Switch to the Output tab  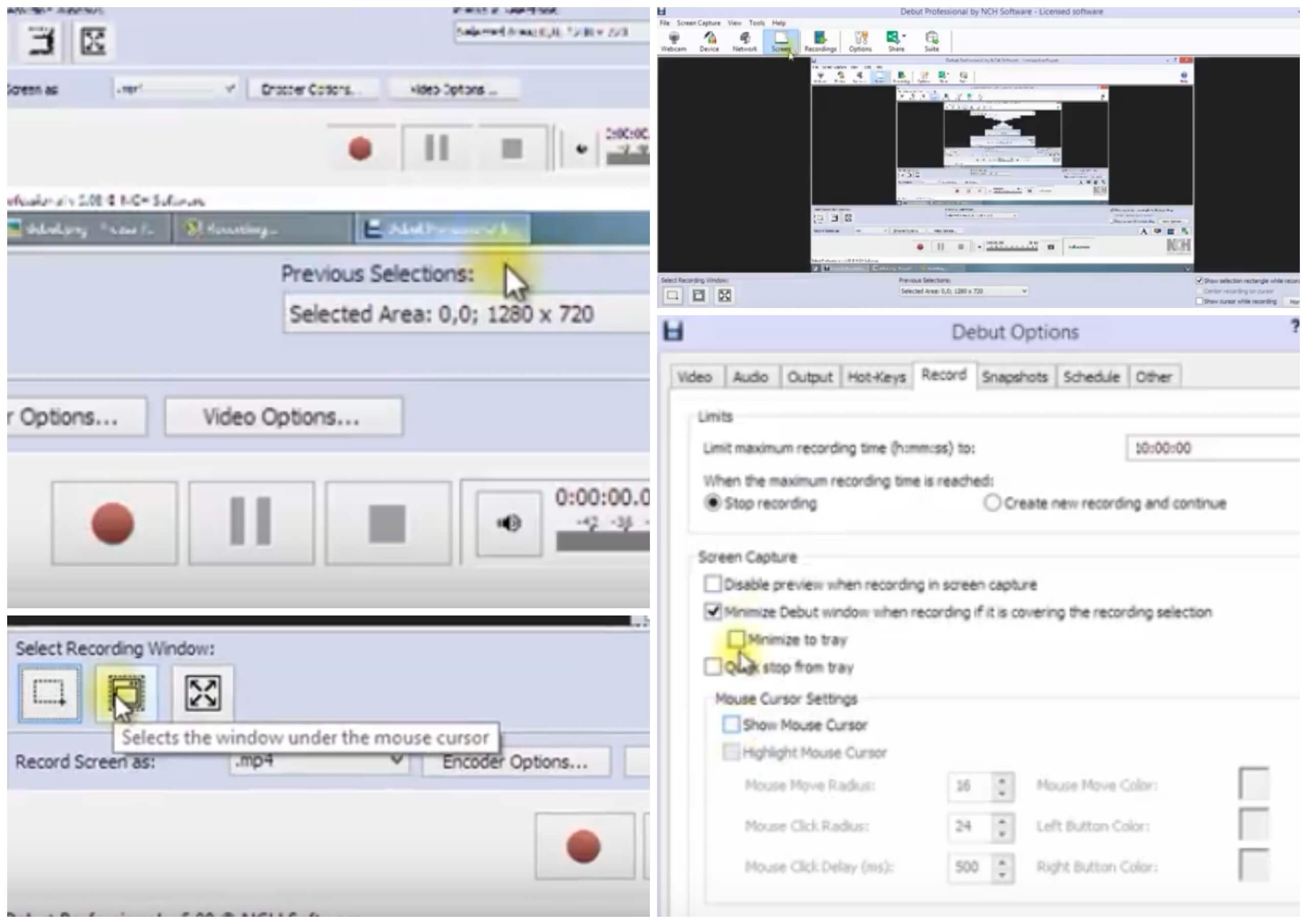tap(810, 377)
